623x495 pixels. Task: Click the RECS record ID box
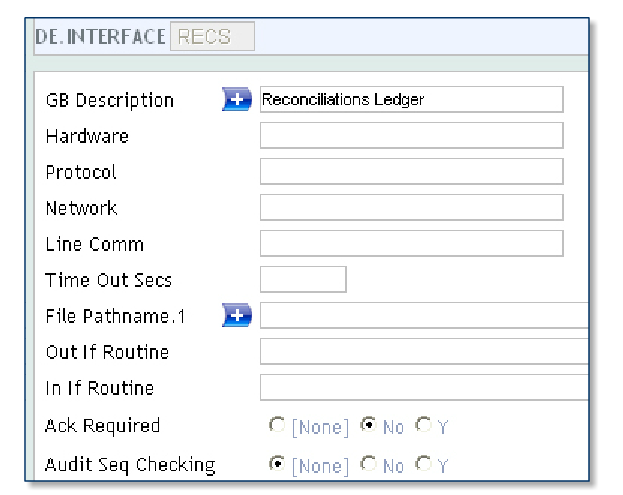(213, 38)
